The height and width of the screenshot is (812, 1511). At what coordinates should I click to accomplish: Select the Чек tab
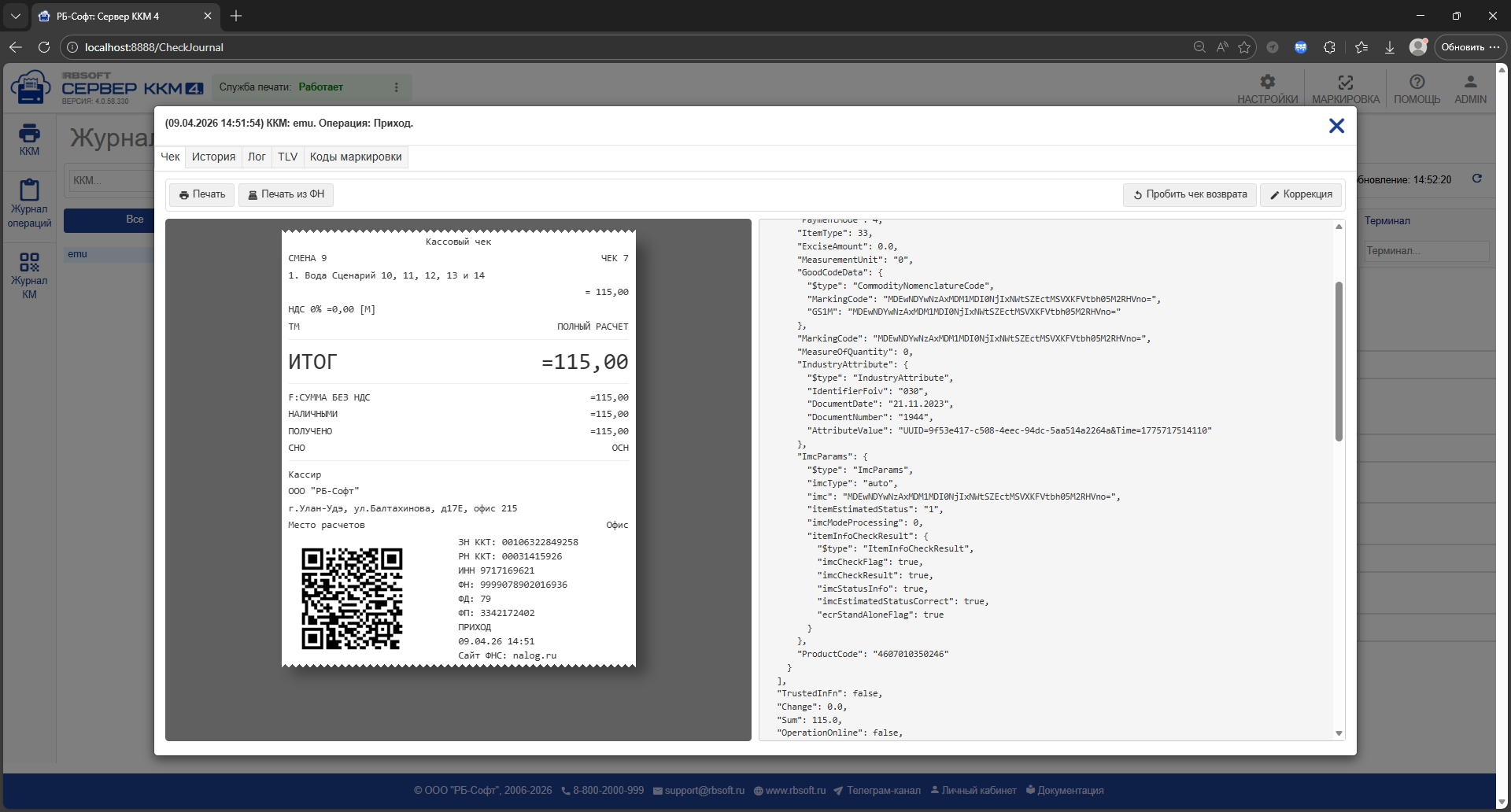click(x=170, y=157)
